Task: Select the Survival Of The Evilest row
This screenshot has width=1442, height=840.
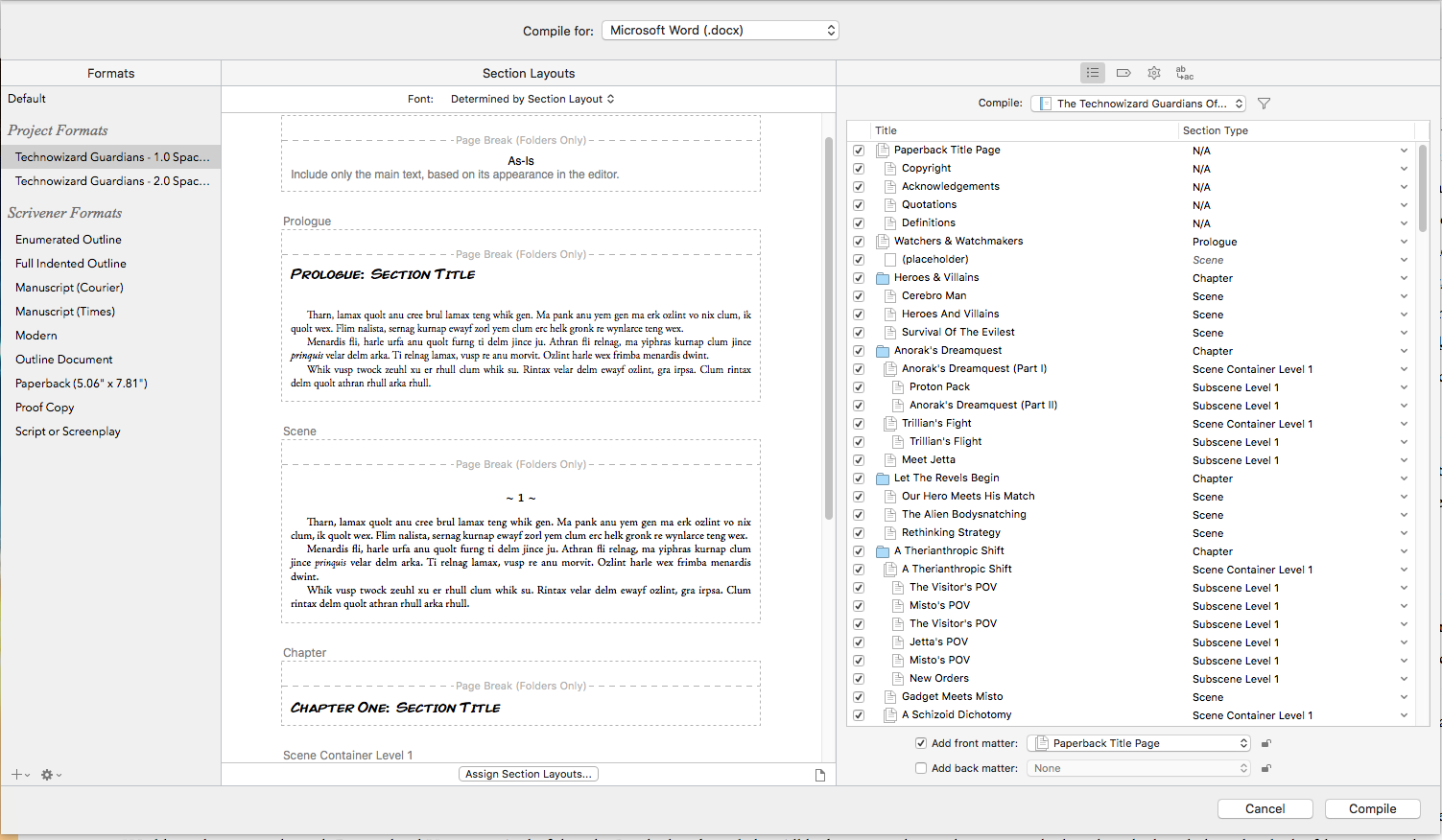Action: pyautogui.click(x=1132, y=333)
